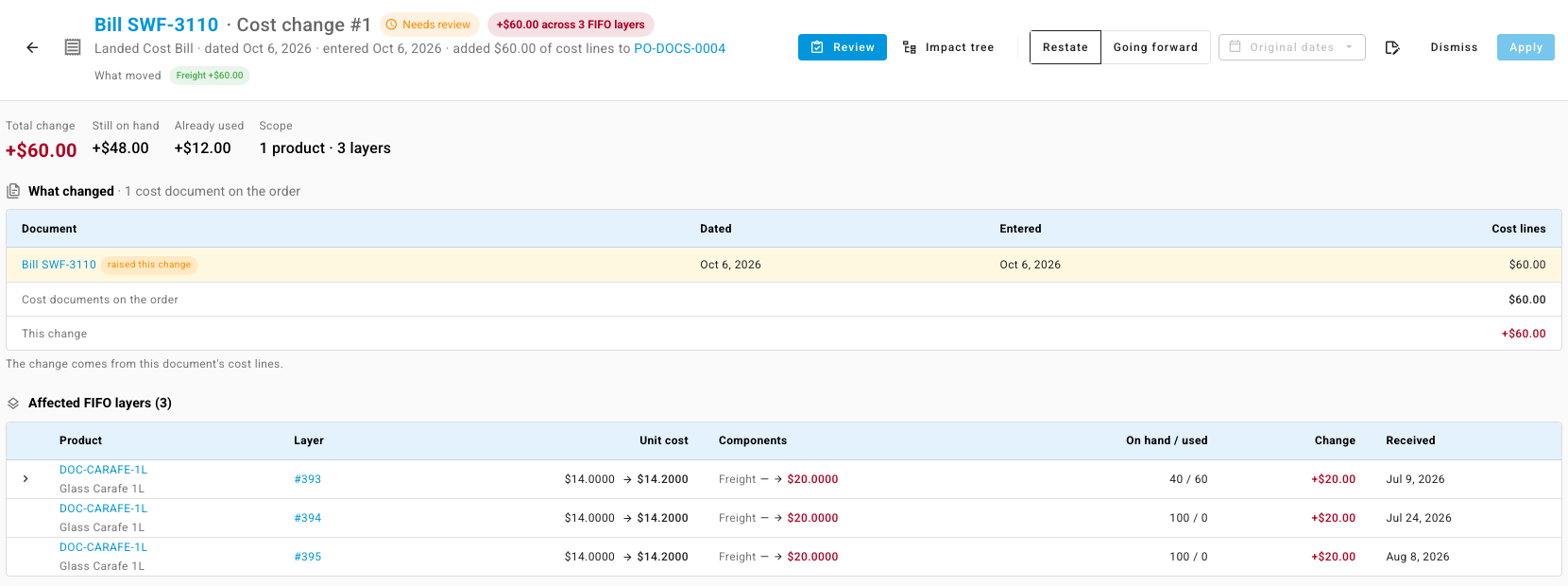Open FIFO layer #393
Screen dimensions: 1568x586
308,479
